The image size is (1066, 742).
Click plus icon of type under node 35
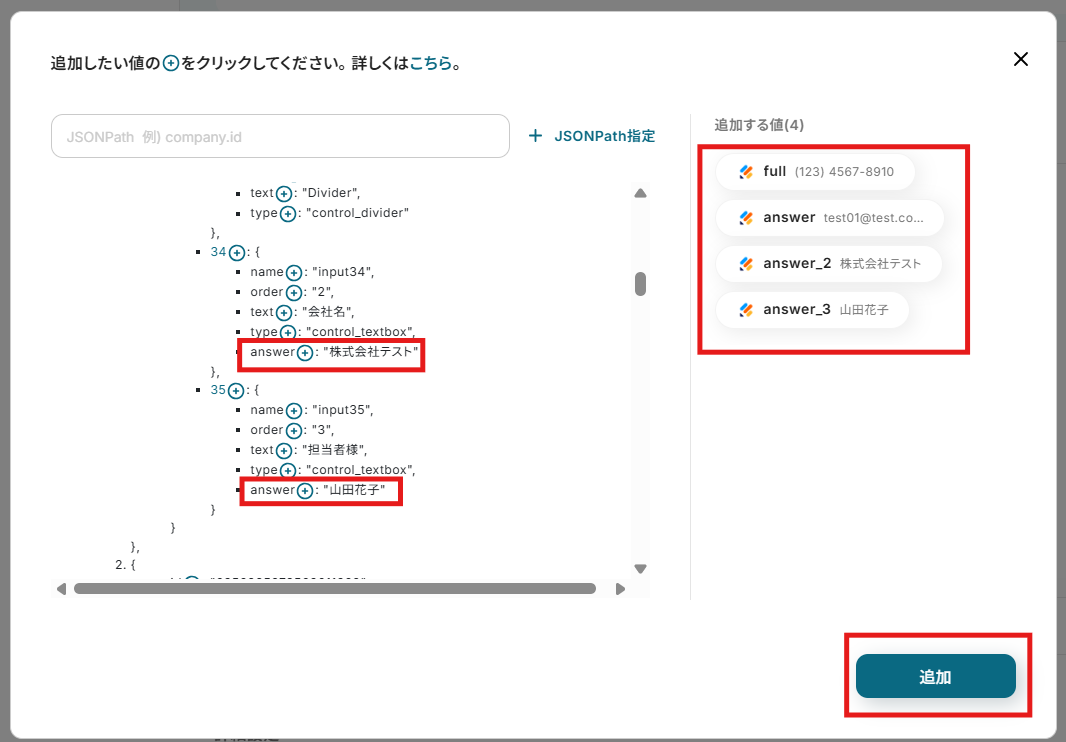(x=288, y=471)
